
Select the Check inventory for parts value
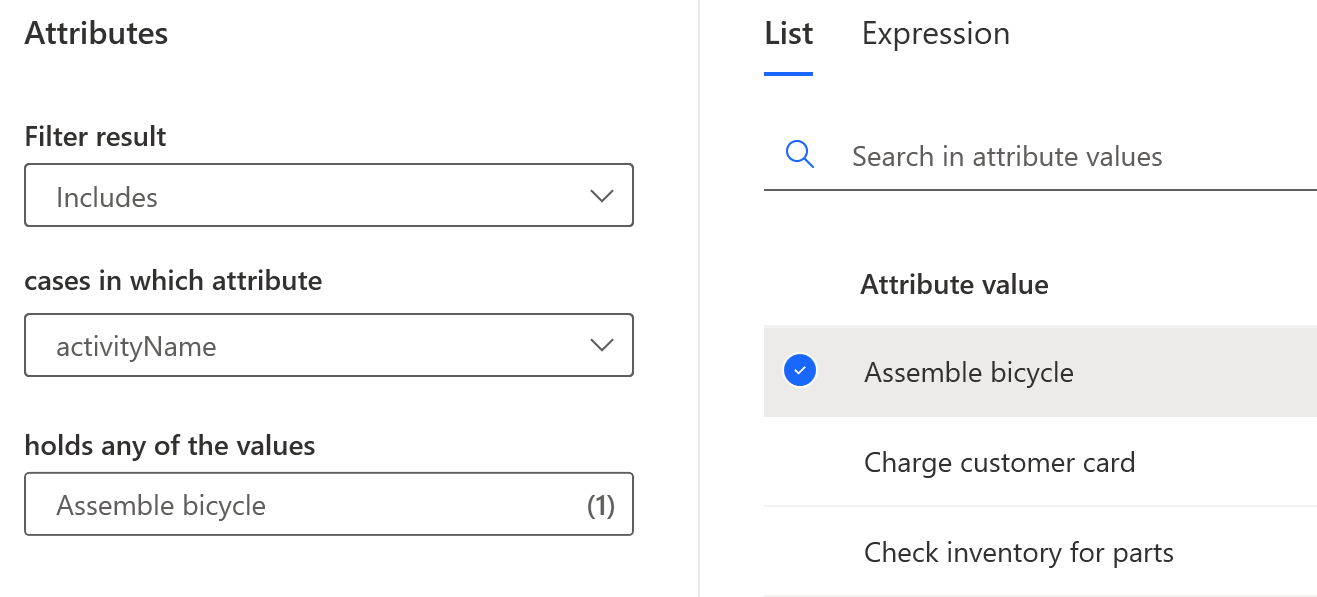1018,552
